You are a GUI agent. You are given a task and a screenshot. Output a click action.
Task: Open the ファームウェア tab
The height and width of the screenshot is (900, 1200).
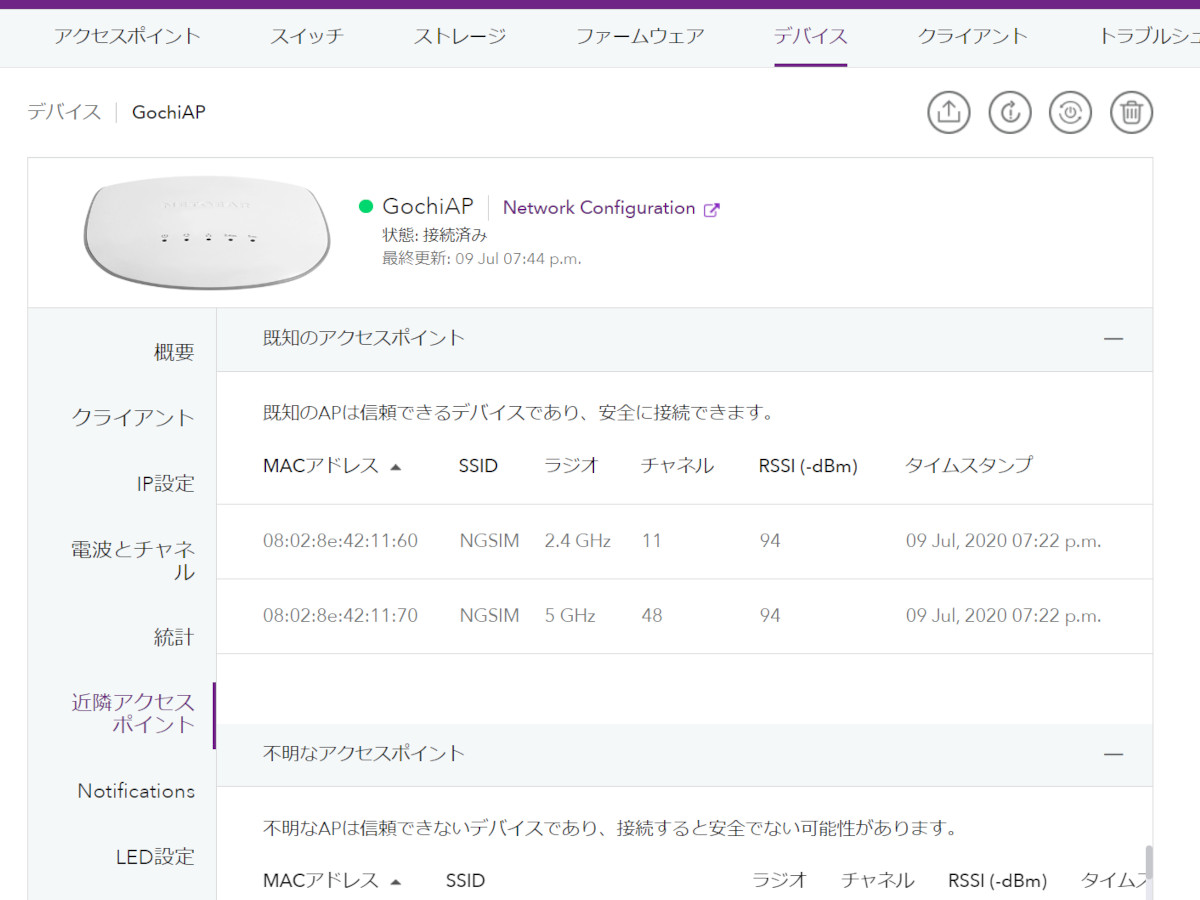[640, 37]
